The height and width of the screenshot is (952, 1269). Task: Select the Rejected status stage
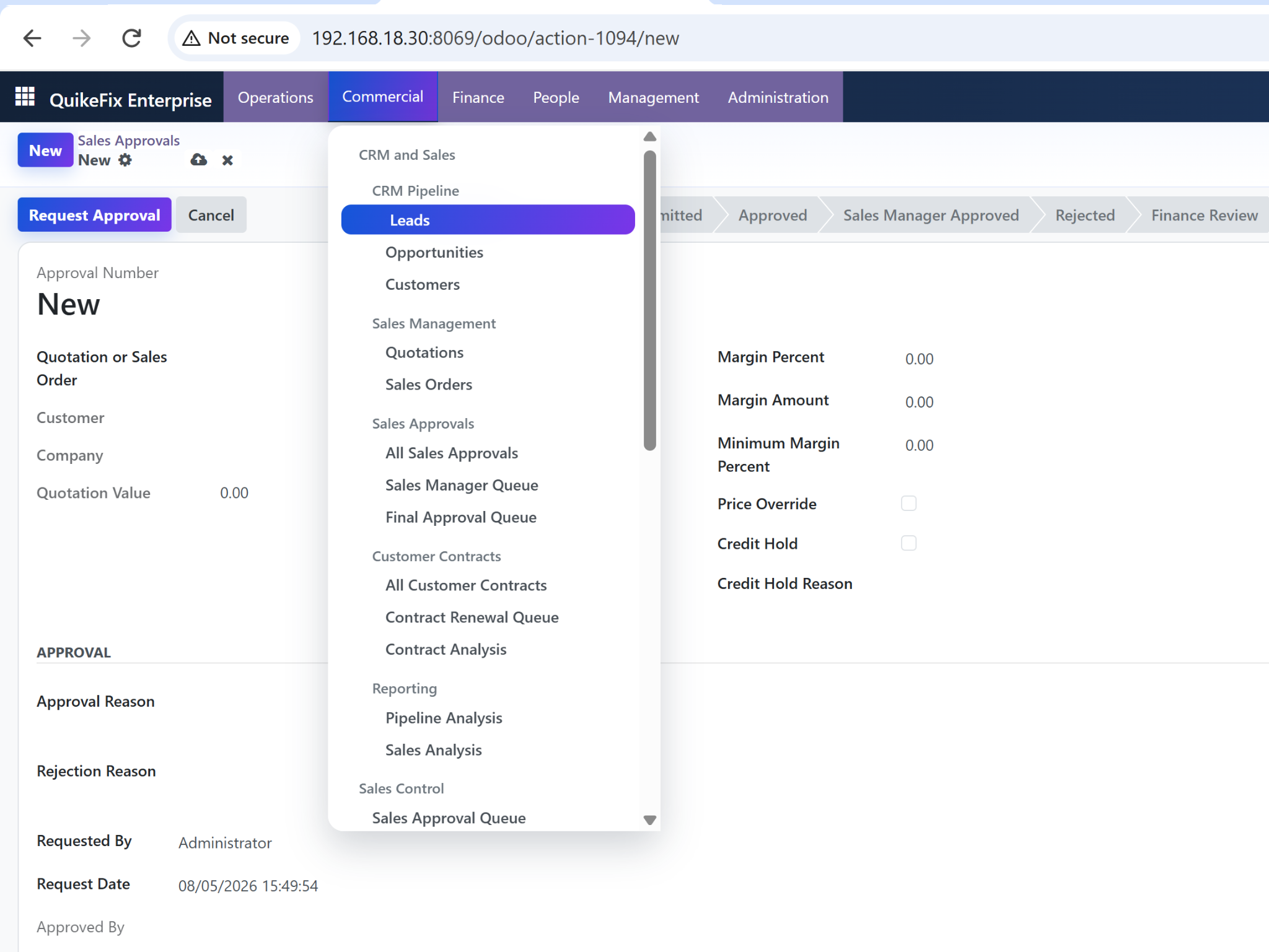point(1085,215)
